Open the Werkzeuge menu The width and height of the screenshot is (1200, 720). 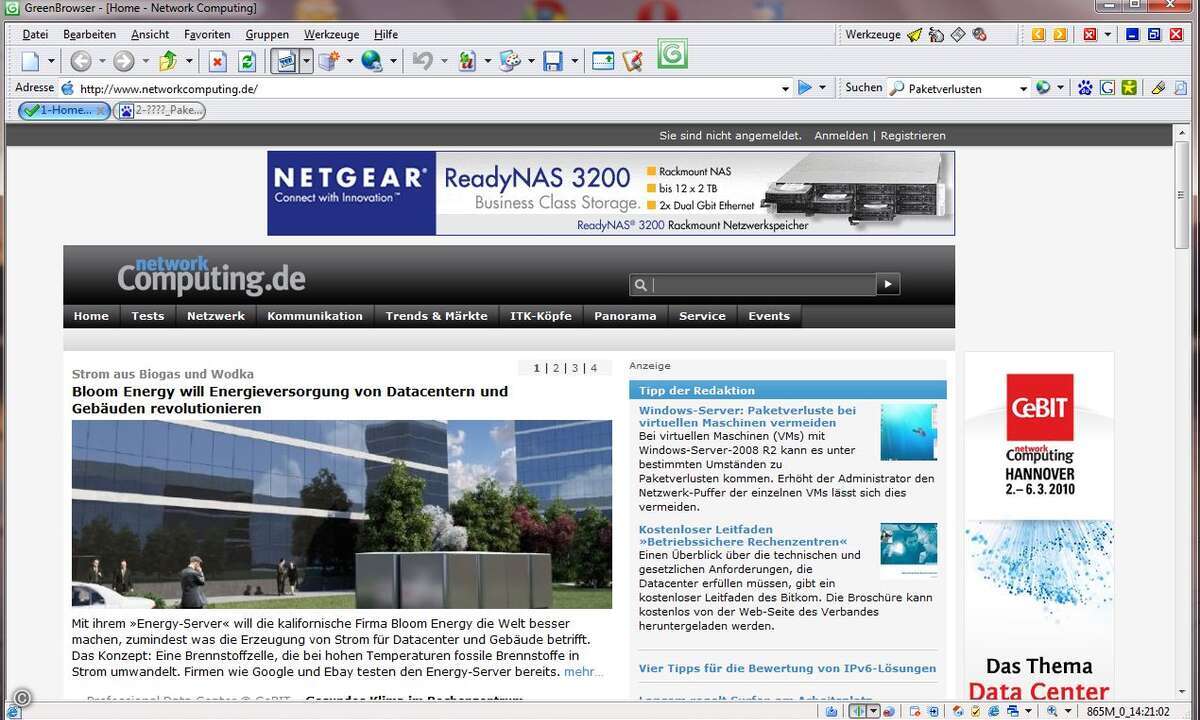330,33
